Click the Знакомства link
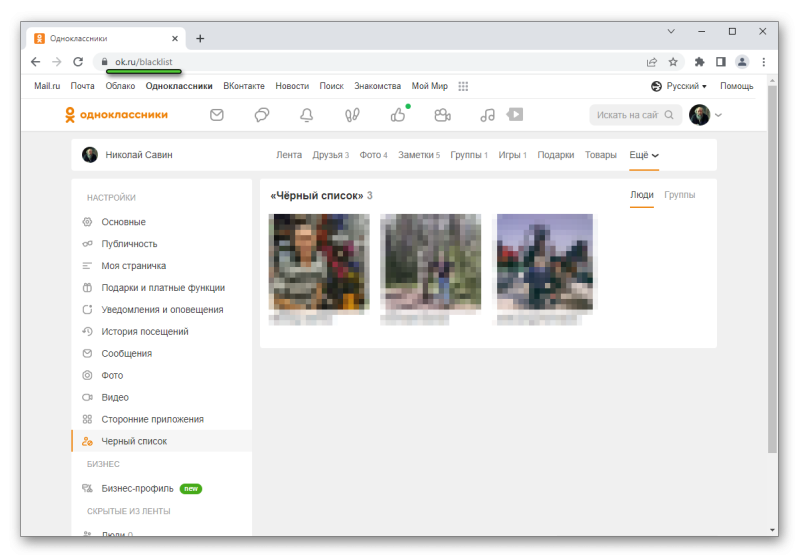 tap(378, 86)
